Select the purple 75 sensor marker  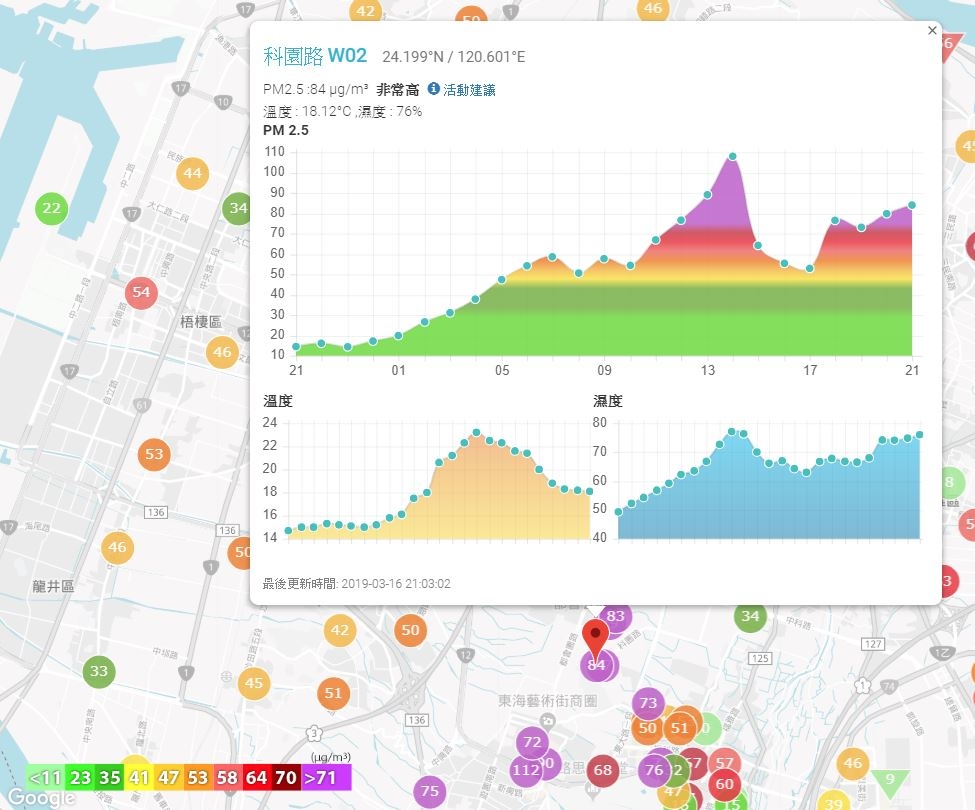(x=430, y=791)
